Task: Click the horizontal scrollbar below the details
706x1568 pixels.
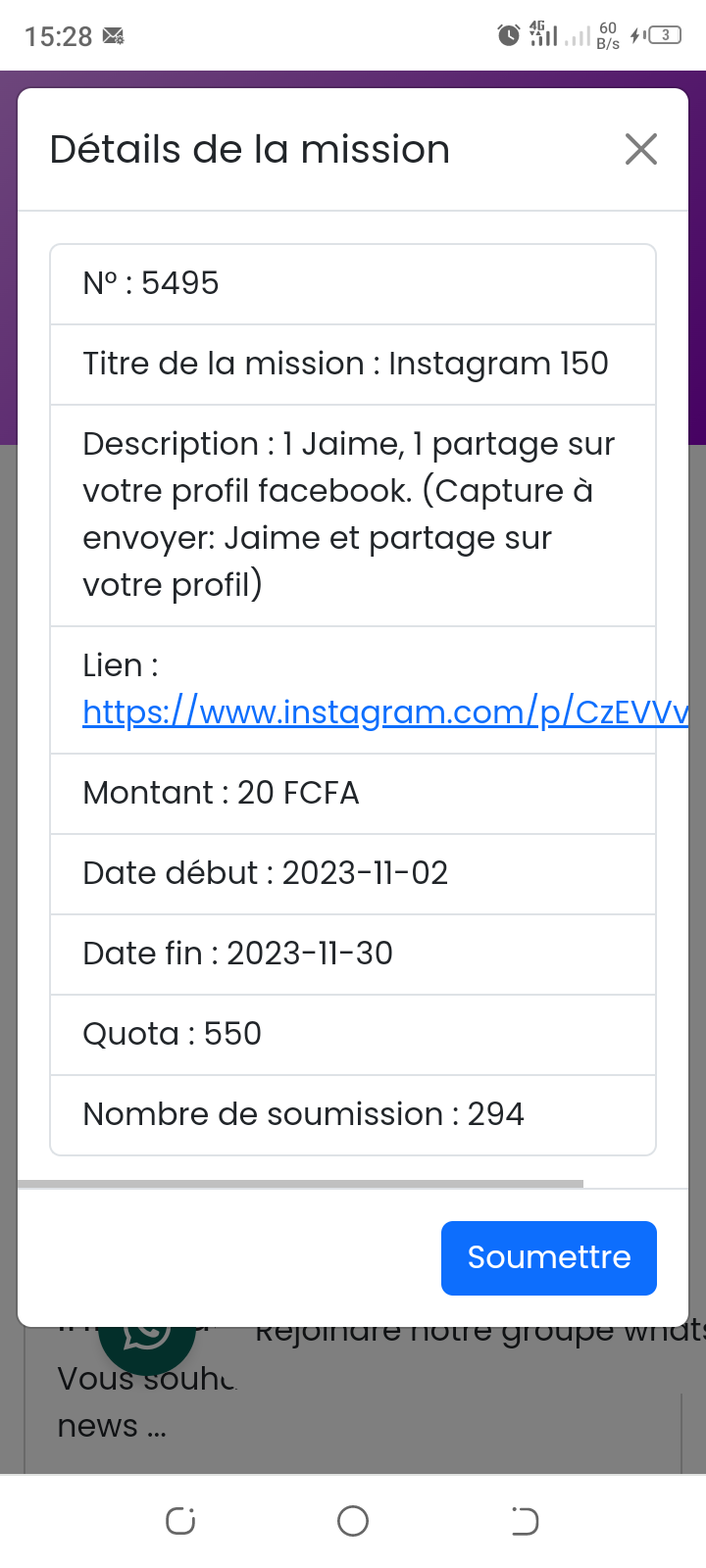Action: 300,1184
